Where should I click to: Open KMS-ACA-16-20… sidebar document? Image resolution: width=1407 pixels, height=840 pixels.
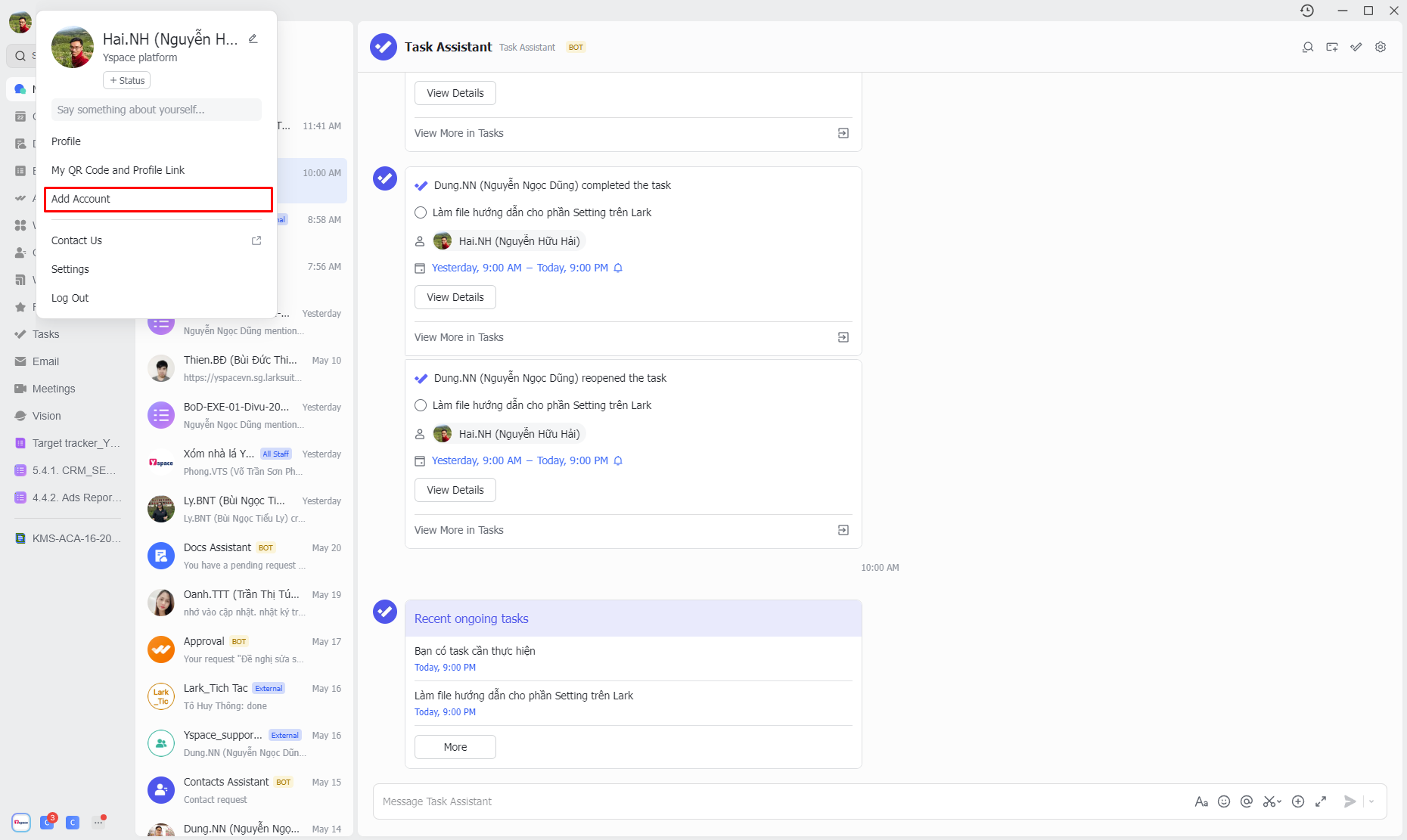[70, 538]
